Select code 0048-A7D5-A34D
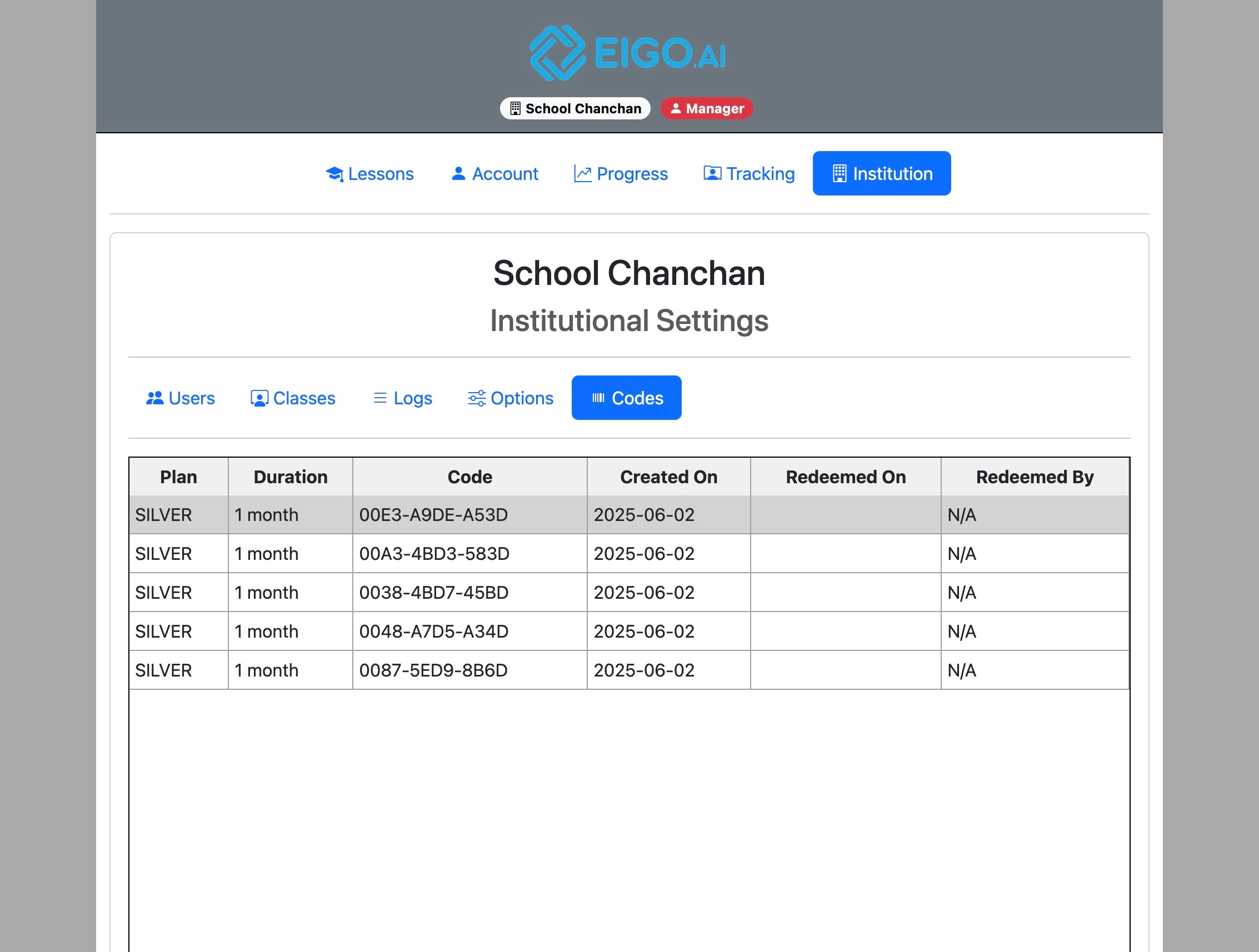This screenshot has width=1259, height=952. pos(434,632)
